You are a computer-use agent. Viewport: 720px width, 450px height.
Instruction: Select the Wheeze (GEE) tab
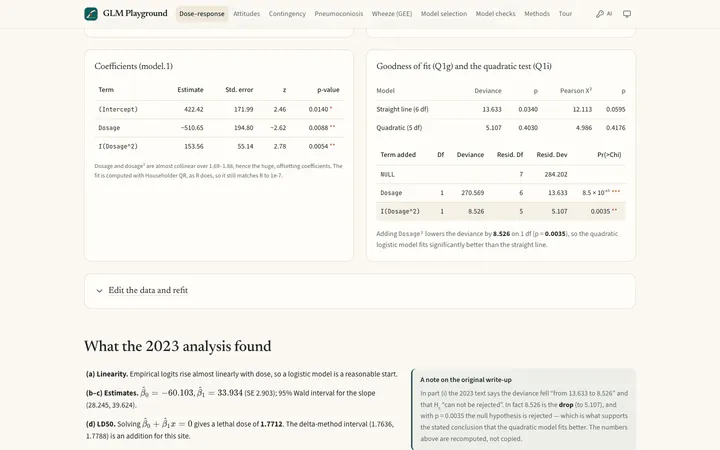(x=392, y=14)
